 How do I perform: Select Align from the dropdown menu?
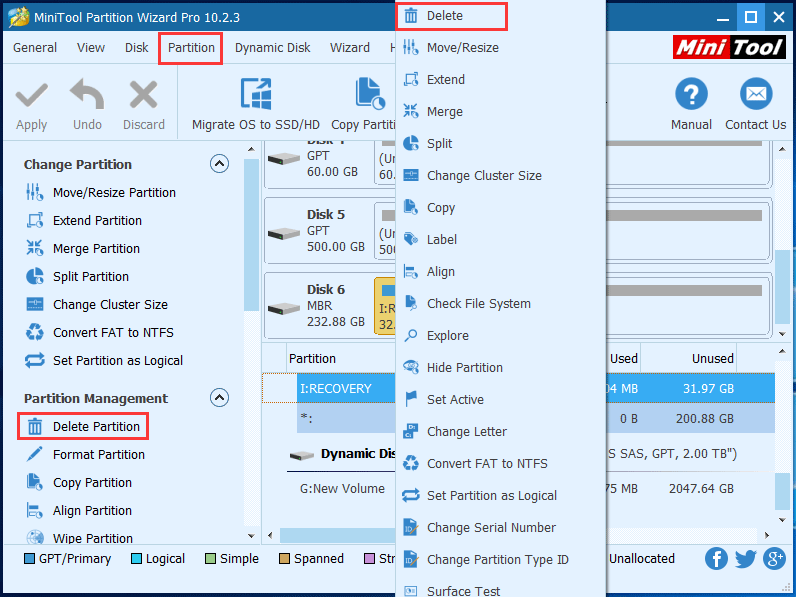click(x=501, y=272)
